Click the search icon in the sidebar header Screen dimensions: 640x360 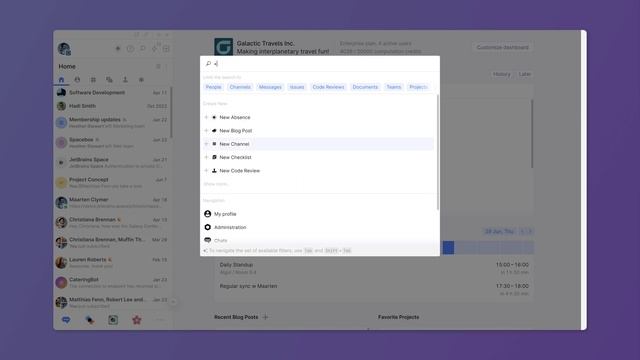click(142, 49)
